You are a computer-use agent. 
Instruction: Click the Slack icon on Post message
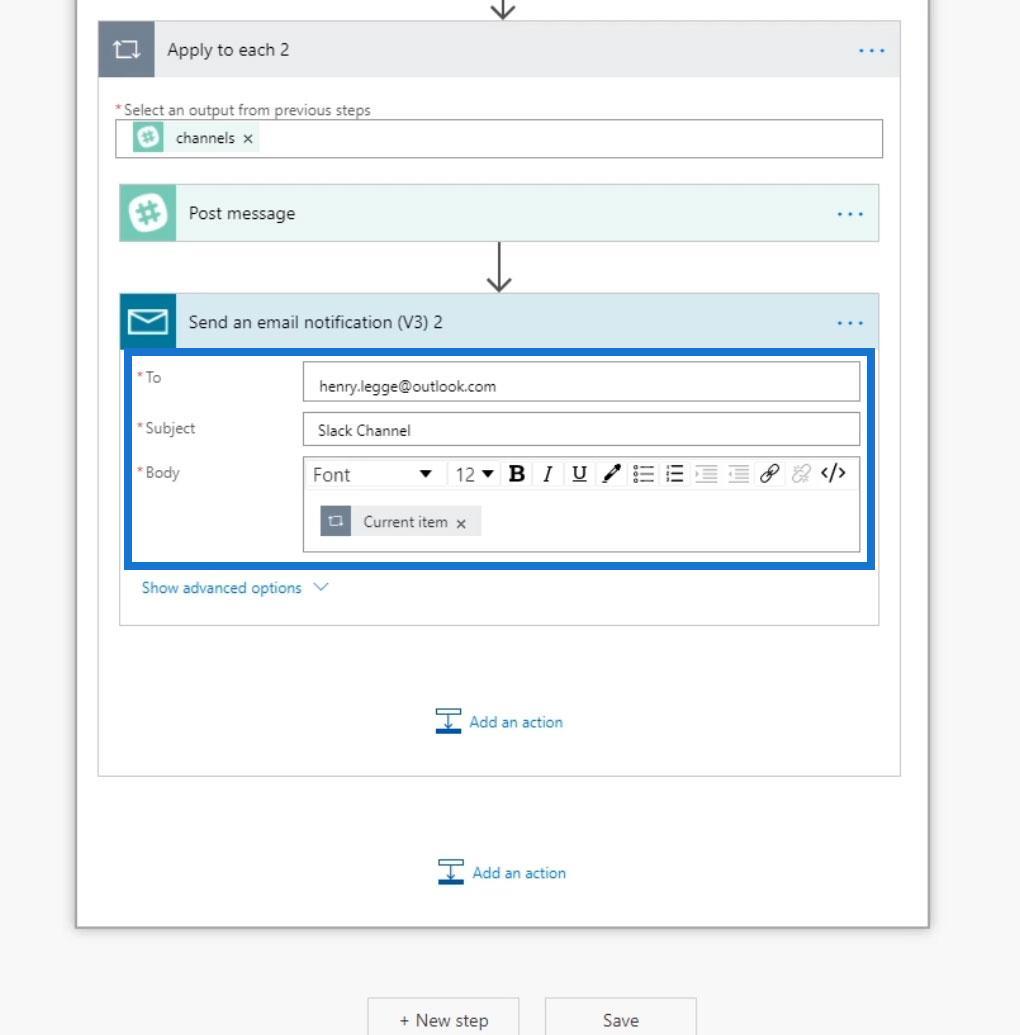148,213
